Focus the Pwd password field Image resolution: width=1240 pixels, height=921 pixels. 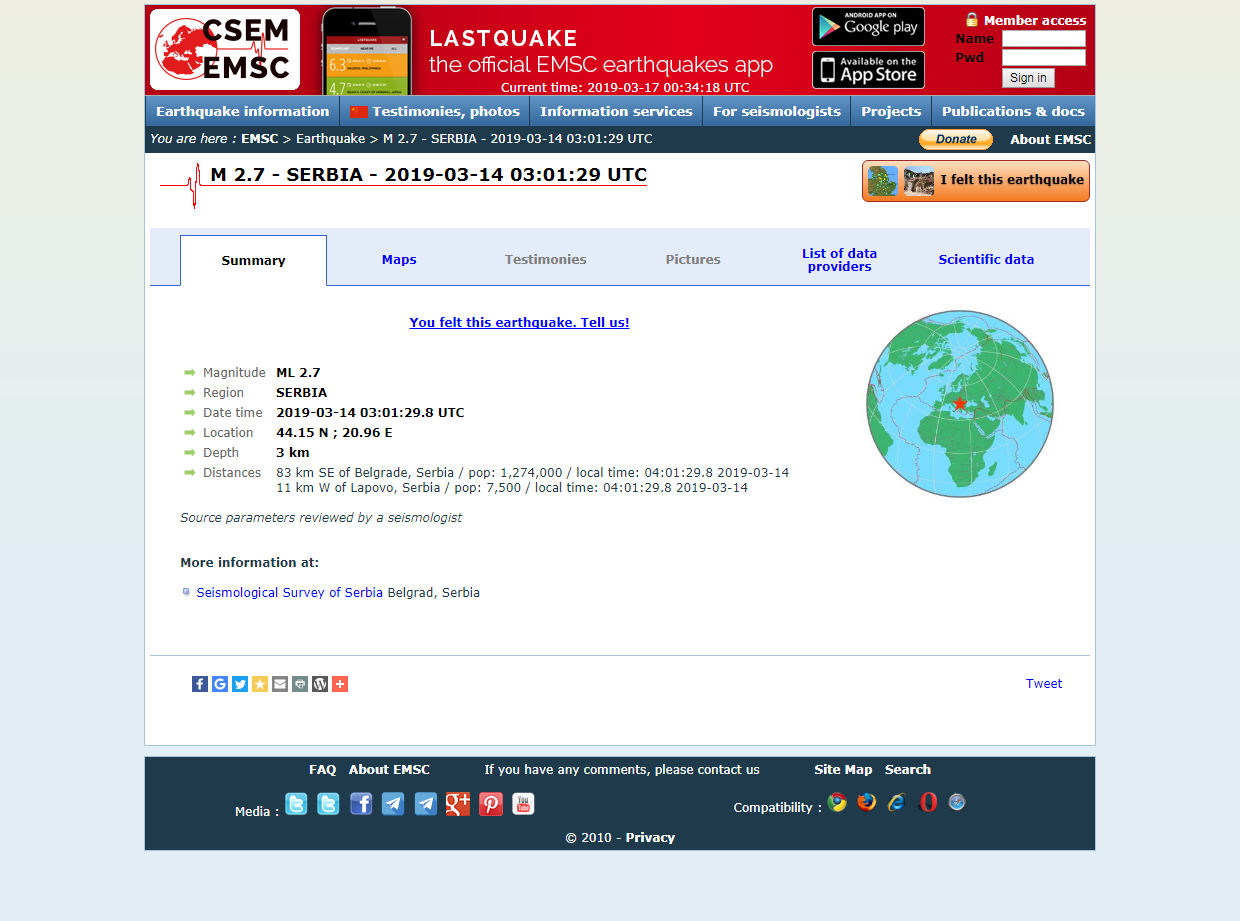(x=1044, y=58)
